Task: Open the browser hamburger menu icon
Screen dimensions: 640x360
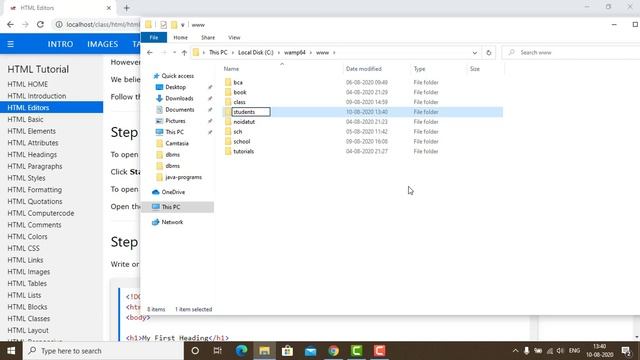Action: (11, 44)
